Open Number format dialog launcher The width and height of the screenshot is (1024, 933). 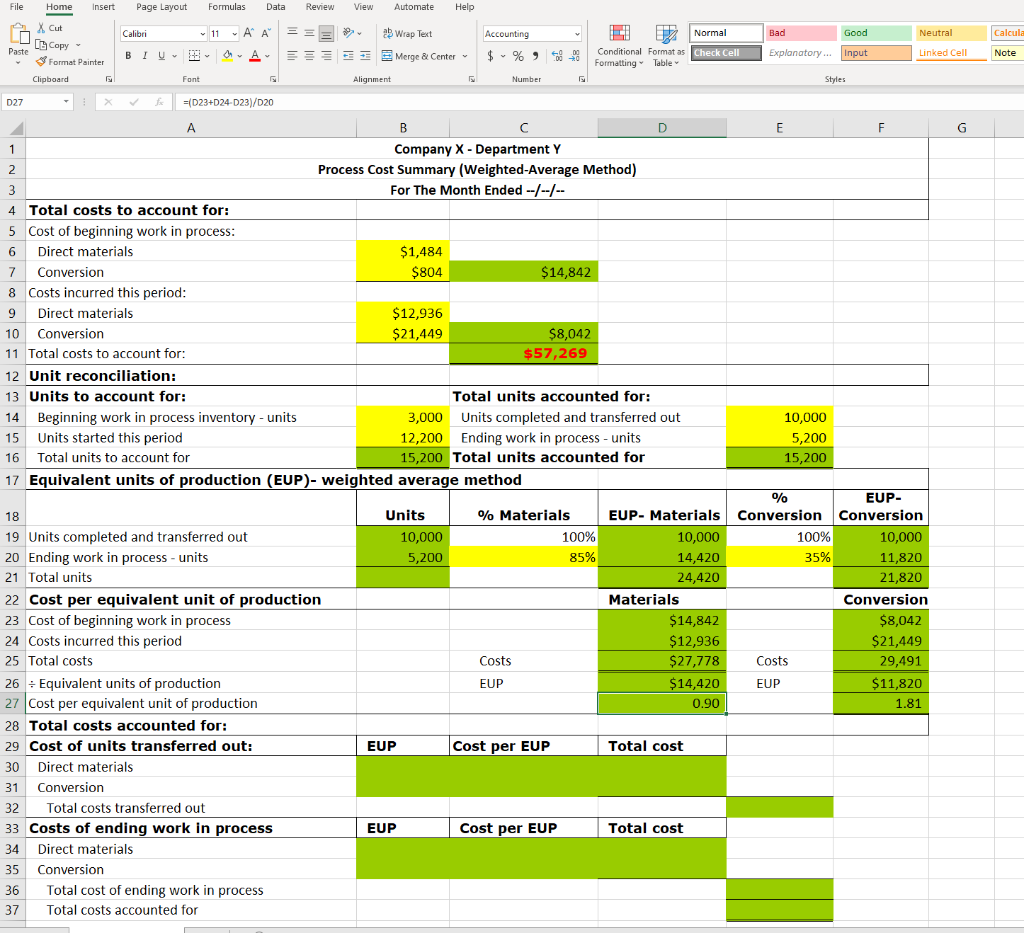coord(581,79)
